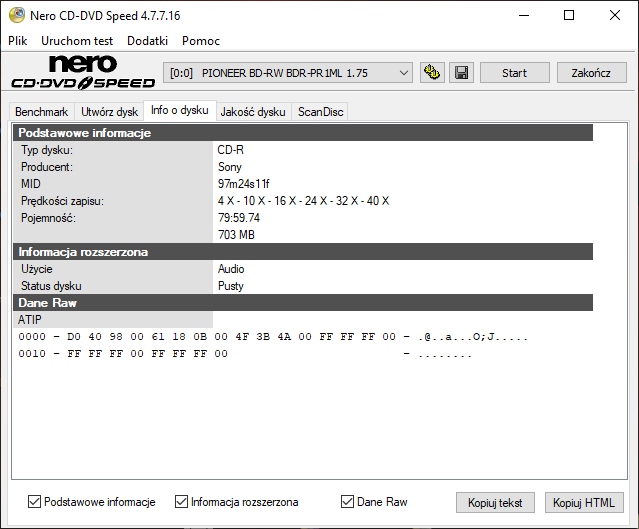
Task: Toggle the Informacja rozszerzona checkbox
Action: pos(181,502)
